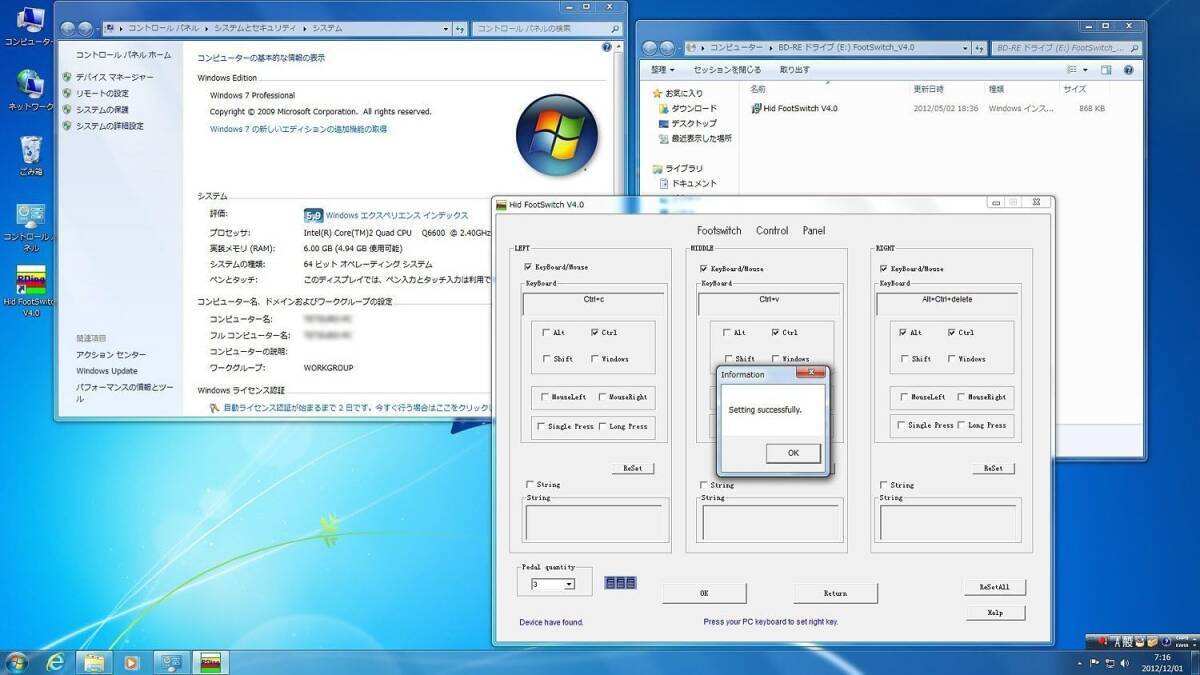Open the Computer desktop icon

click(29, 27)
